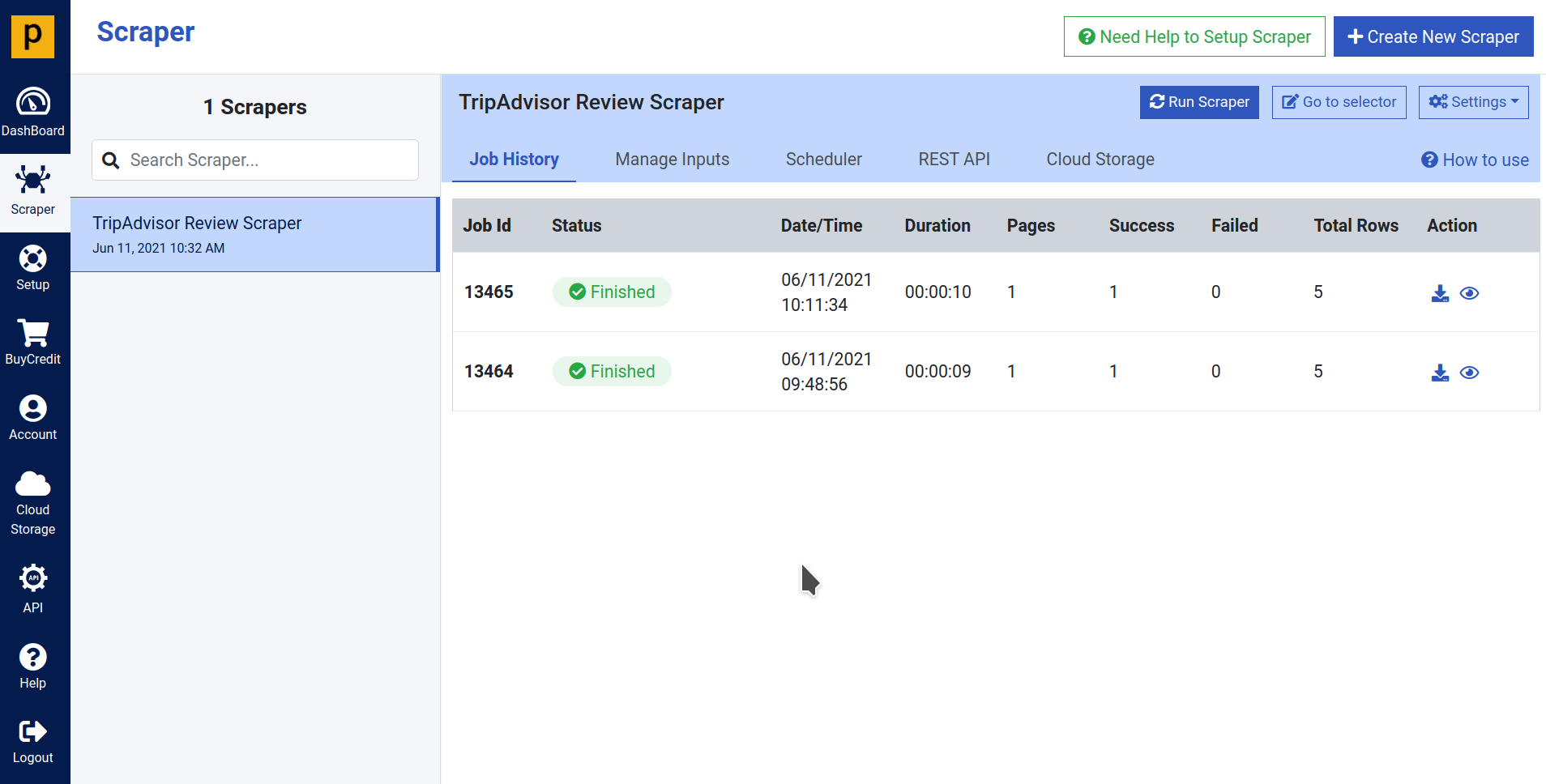View job 13465 data with eye icon
The height and width of the screenshot is (784, 1546).
pos(1469,293)
